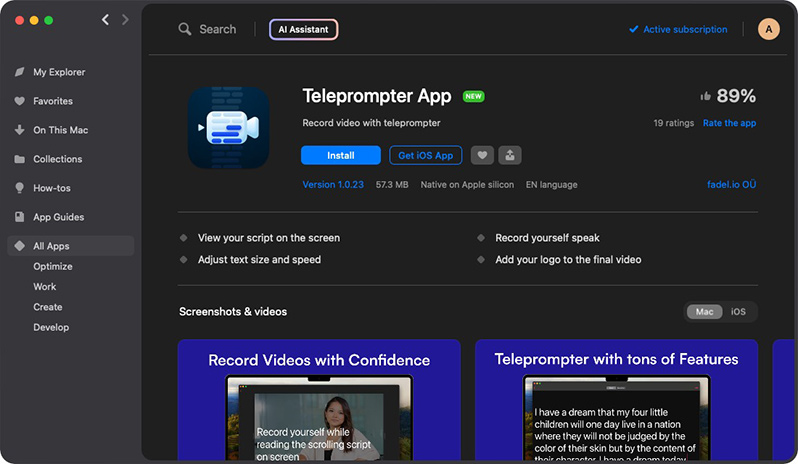
Task: Go back with the left chevron arrow
Action: 105,20
